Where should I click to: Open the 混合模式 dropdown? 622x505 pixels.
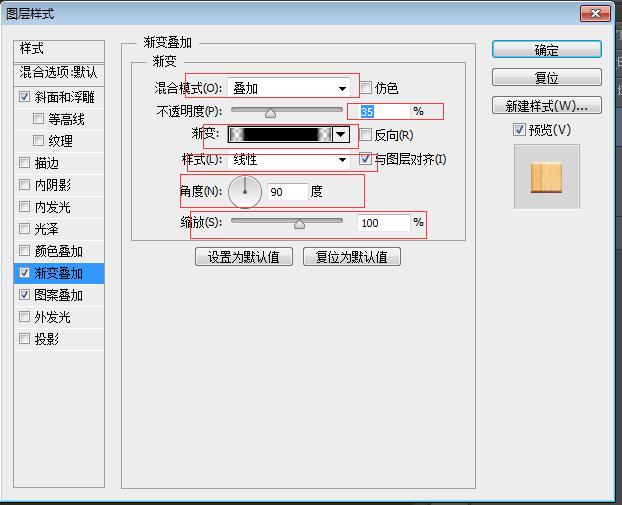point(291,88)
